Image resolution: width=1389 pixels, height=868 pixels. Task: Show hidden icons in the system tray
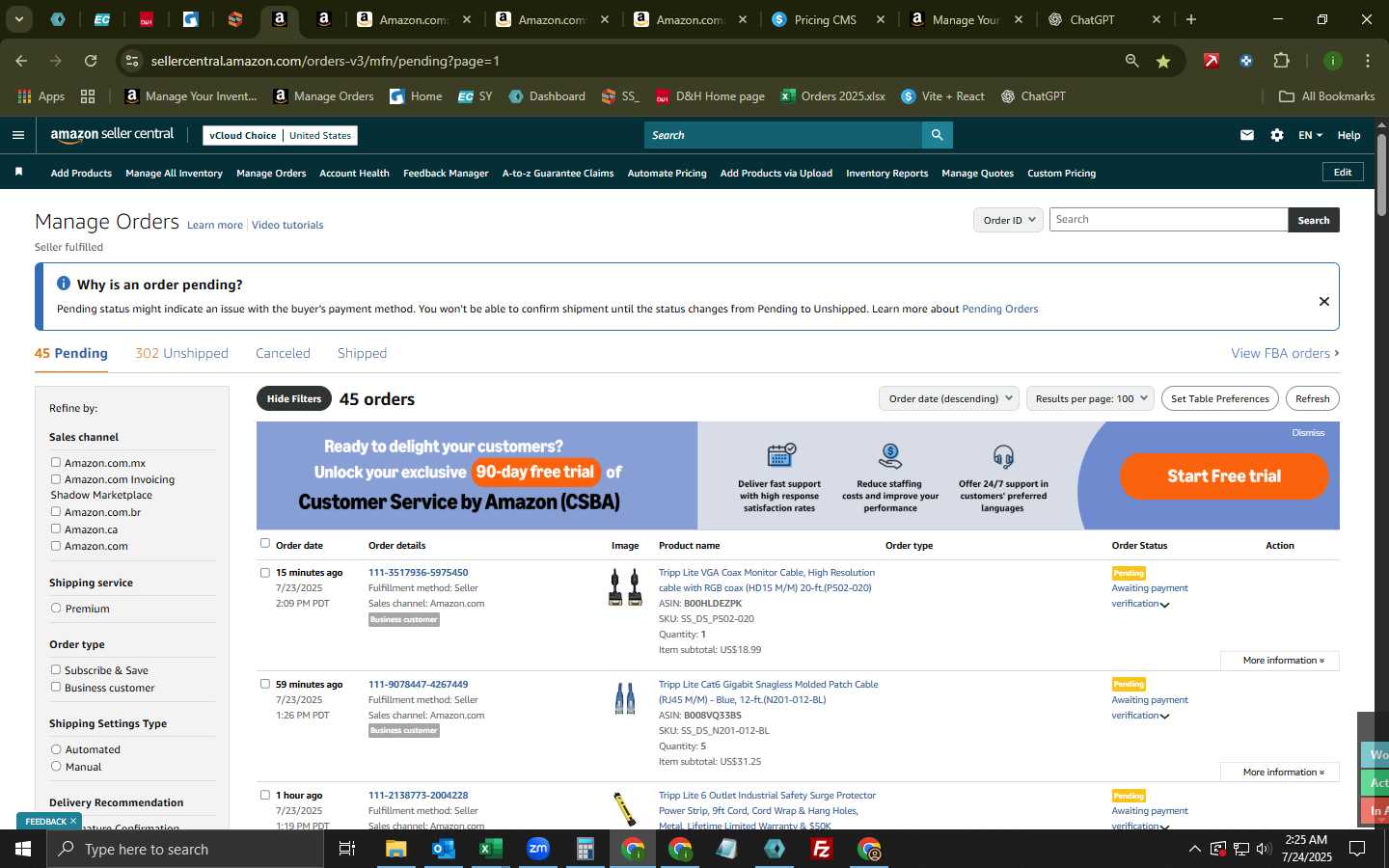1194,849
